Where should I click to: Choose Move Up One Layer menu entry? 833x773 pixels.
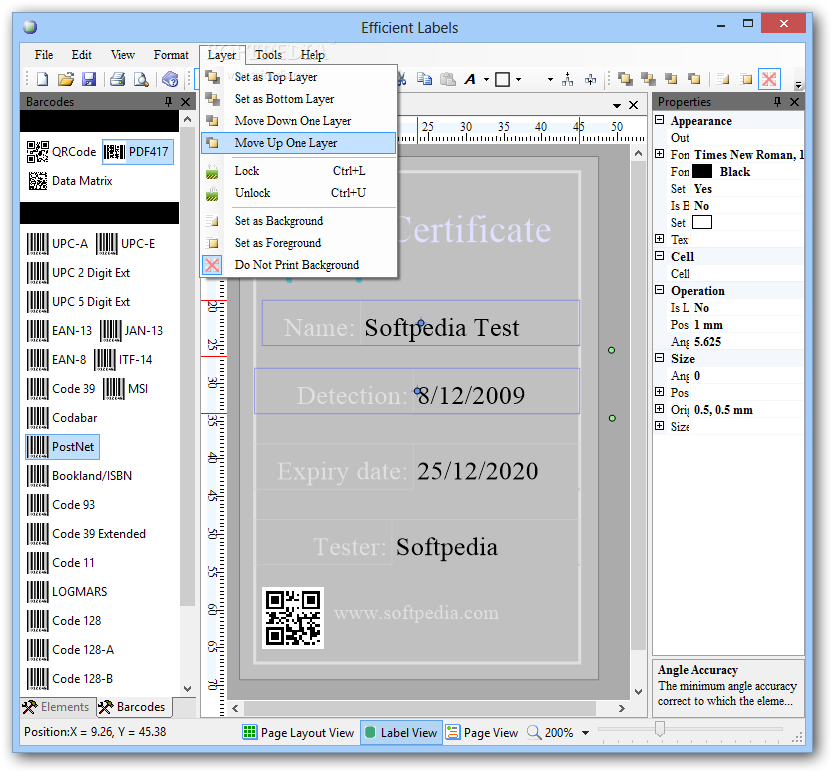[x=298, y=143]
